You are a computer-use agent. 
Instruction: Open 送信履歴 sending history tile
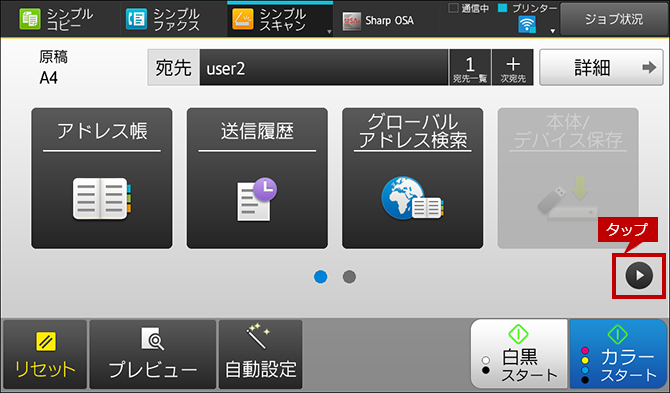coord(257,178)
